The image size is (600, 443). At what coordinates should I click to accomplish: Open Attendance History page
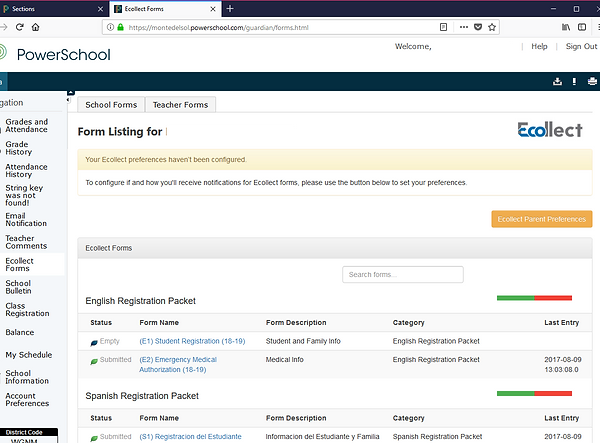[26, 171]
